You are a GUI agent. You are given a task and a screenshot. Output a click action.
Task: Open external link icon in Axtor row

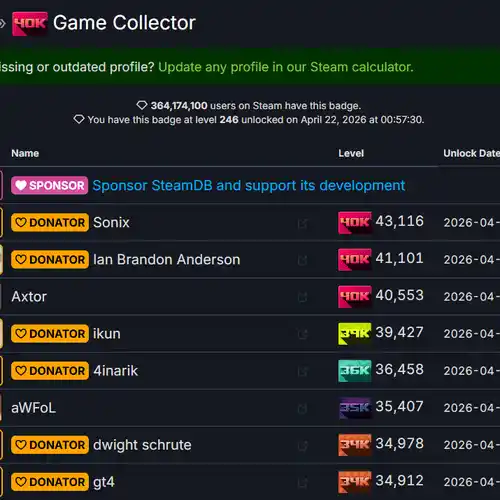point(302,297)
